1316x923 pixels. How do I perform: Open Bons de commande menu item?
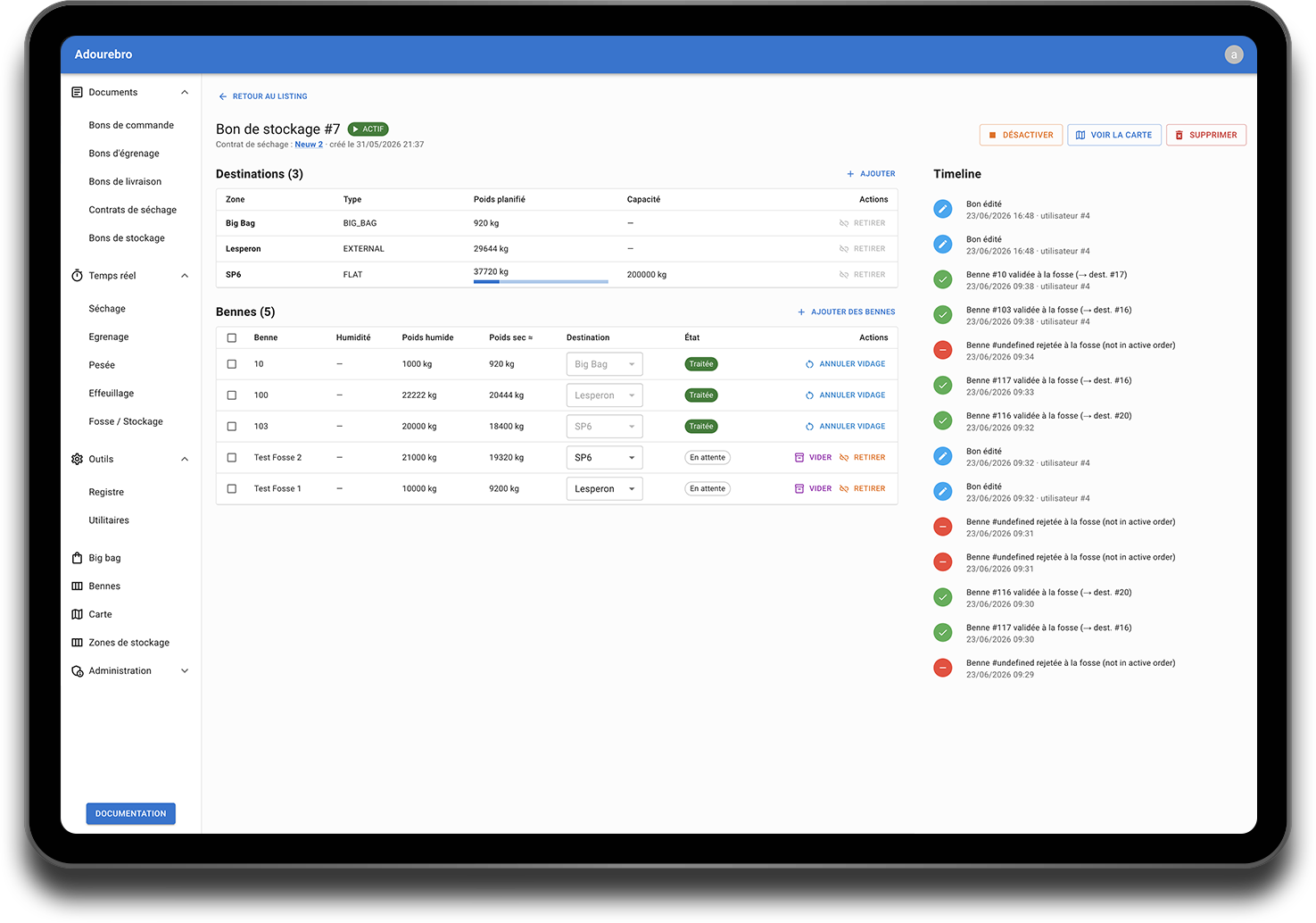coord(131,126)
